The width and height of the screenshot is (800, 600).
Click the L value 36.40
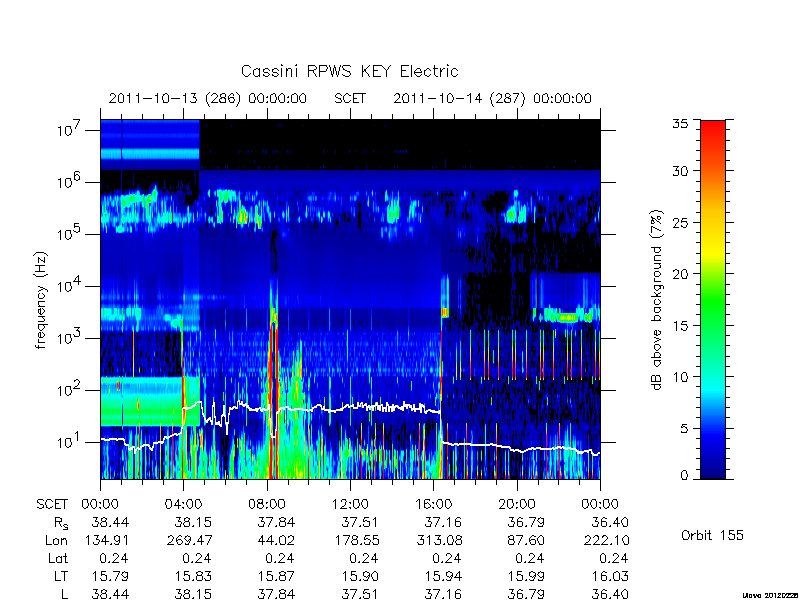(610, 594)
